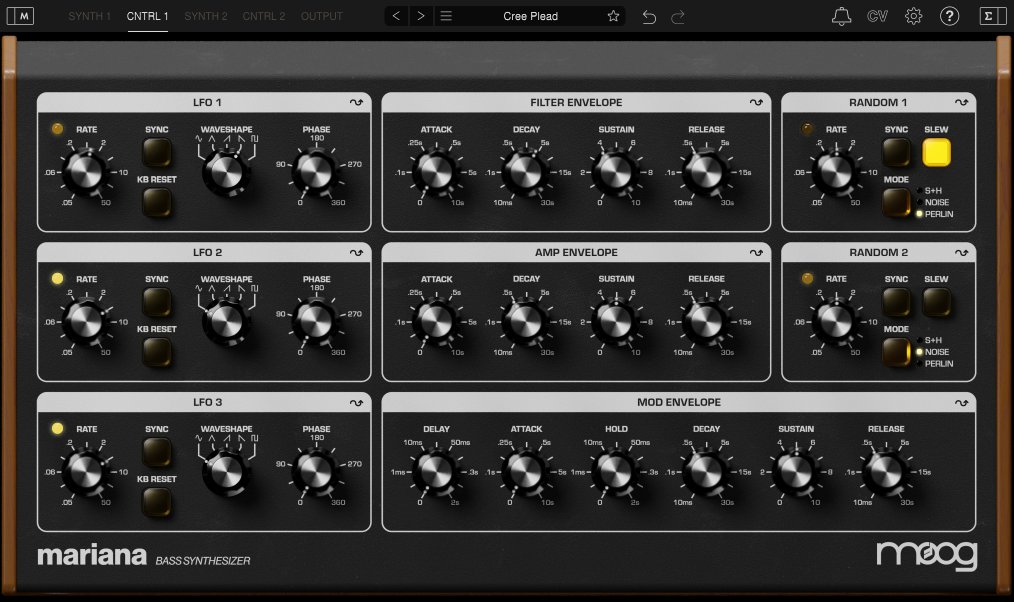Open the preset browser list menu icon
This screenshot has width=1014, height=602.
coord(446,16)
